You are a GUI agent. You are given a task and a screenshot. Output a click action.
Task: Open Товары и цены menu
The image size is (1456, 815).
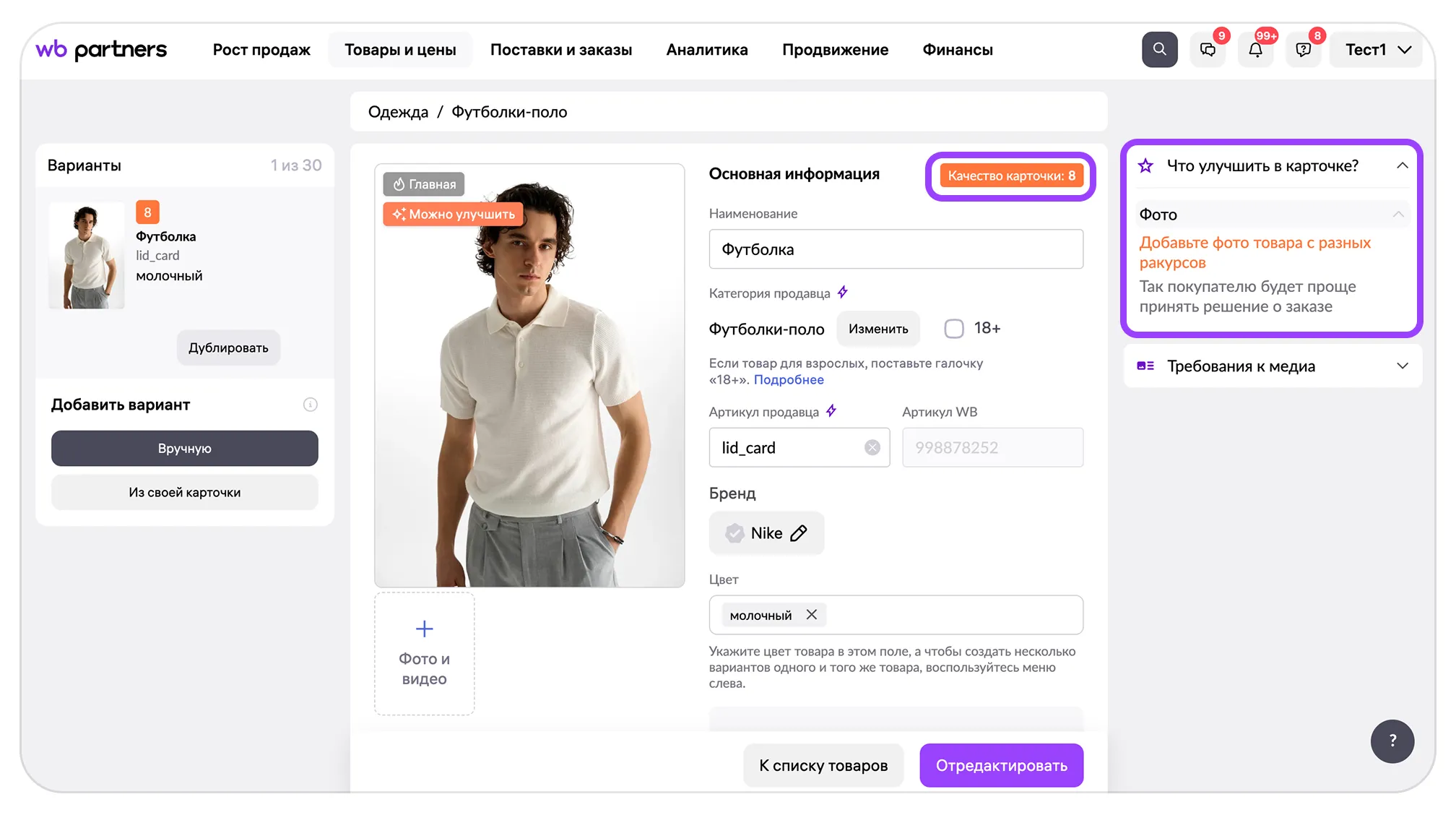400,50
